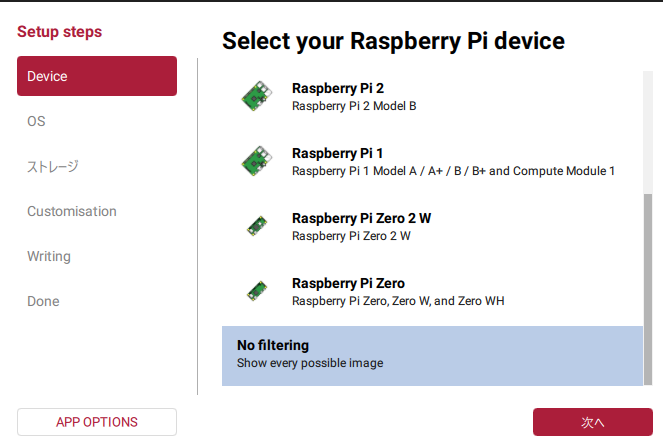Click the device list scrollbar thumb
The image size is (663, 444).
click(648, 288)
